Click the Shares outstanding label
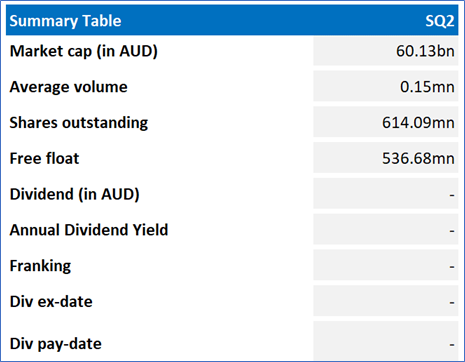This screenshot has height=362, width=465. point(79,123)
